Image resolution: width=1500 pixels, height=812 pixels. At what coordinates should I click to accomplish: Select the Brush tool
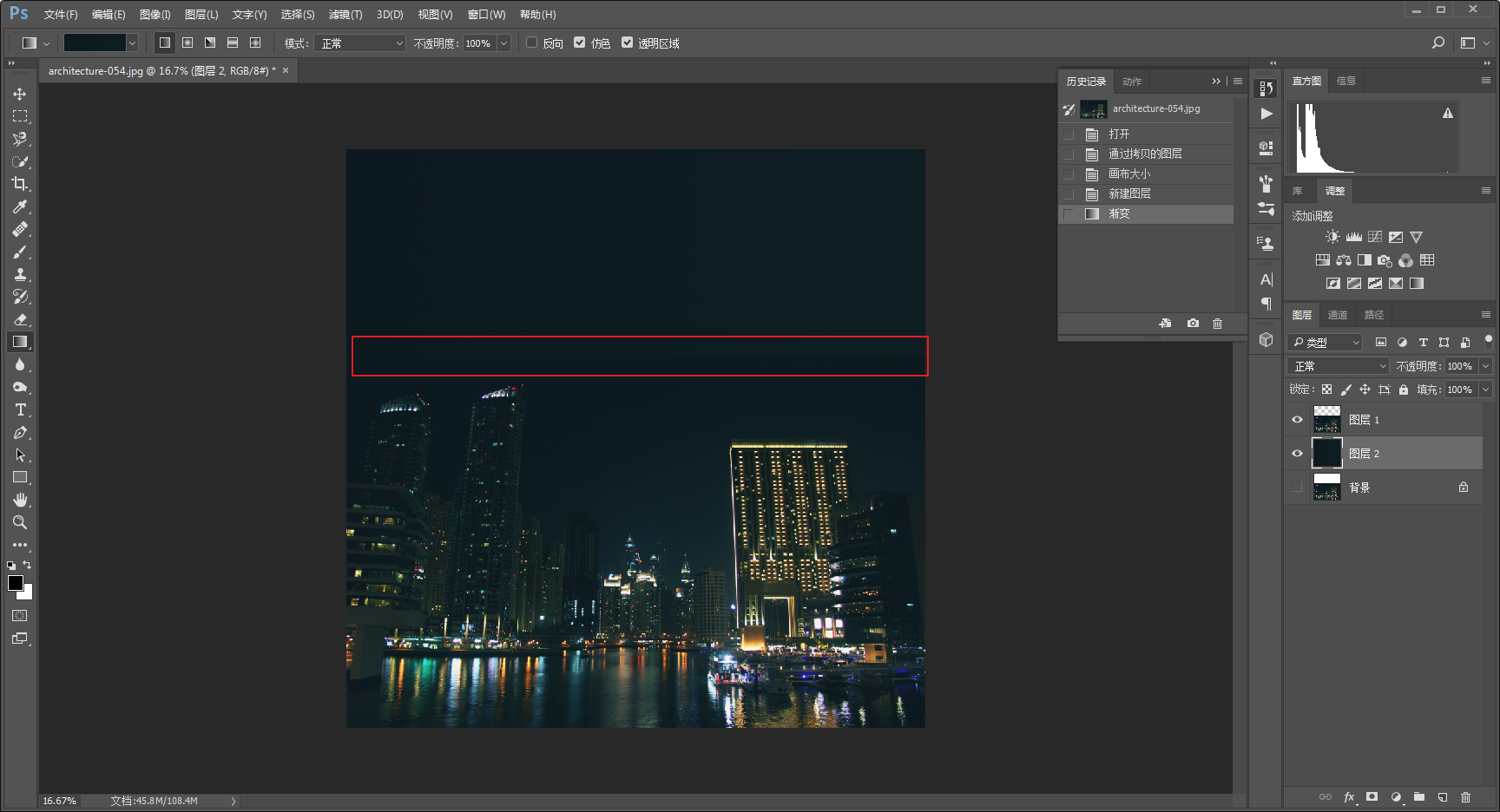(x=20, y=252)
